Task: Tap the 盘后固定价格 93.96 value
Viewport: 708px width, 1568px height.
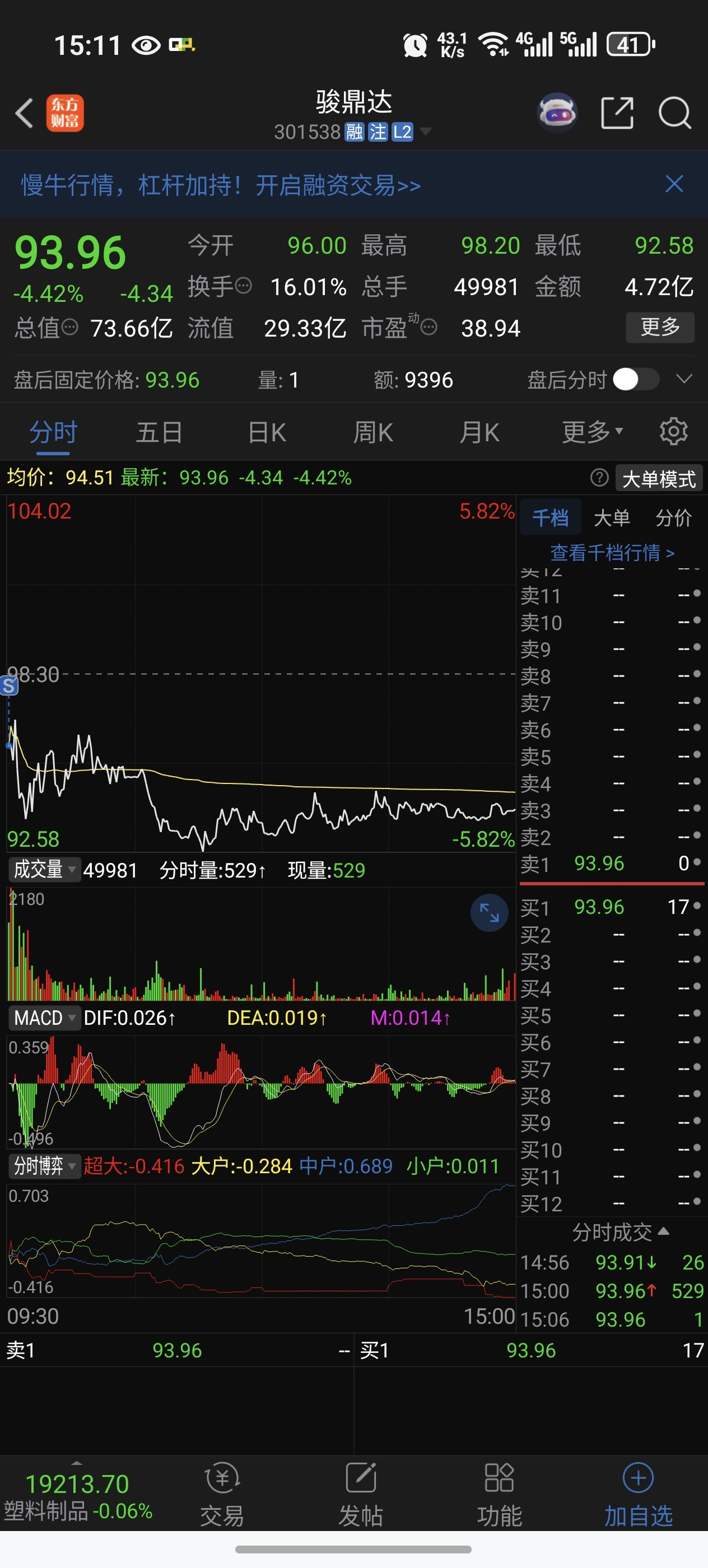Action: pos(173,380)
